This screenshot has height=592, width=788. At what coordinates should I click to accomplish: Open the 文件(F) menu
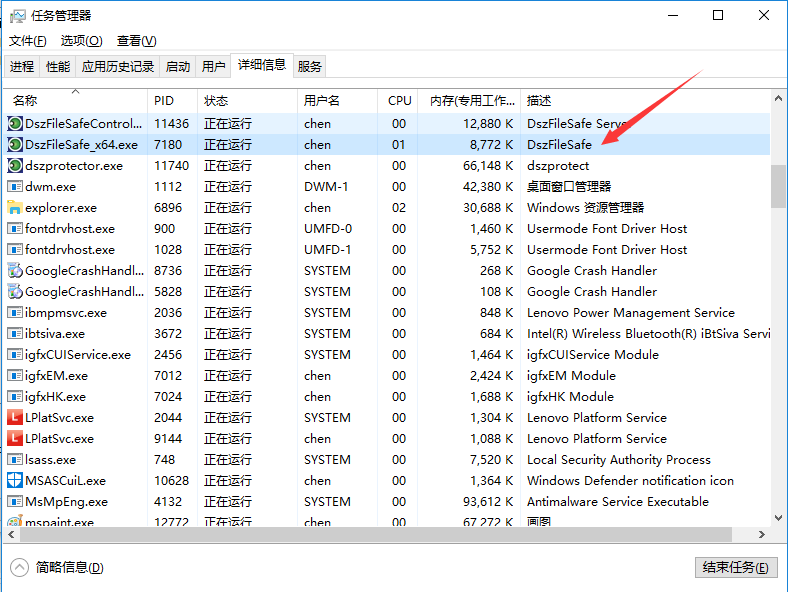[28, 41]
